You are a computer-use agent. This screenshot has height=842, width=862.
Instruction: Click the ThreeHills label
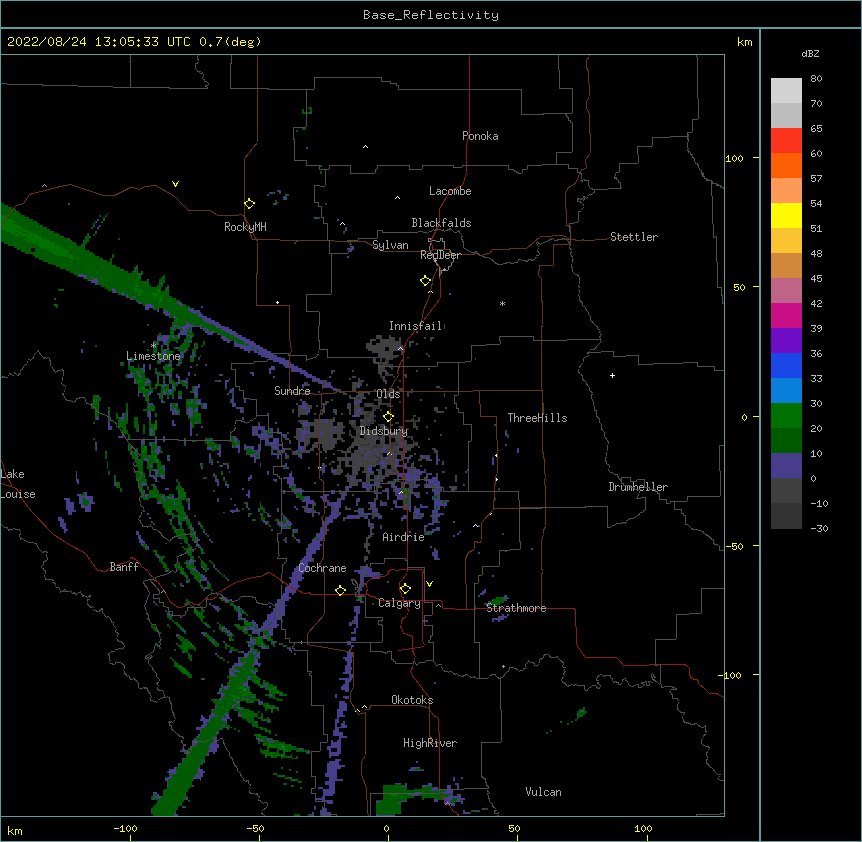tap(537, 418)
